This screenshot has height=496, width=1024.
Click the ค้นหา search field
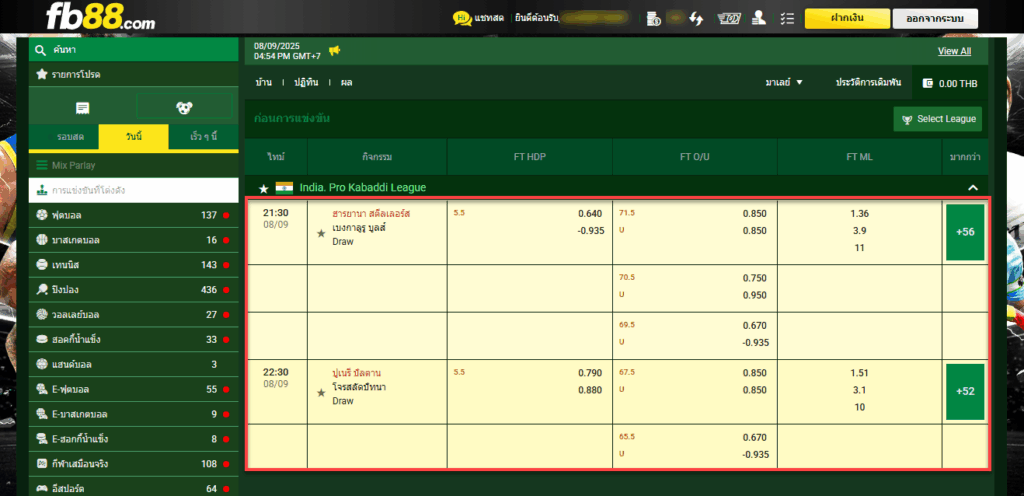point(133,50)
